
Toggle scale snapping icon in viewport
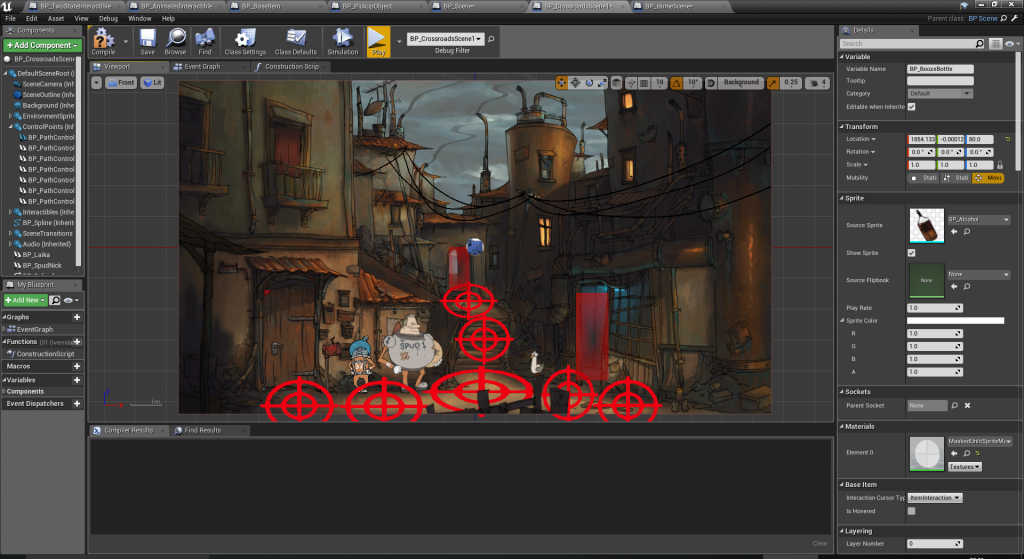click(773, 83)
